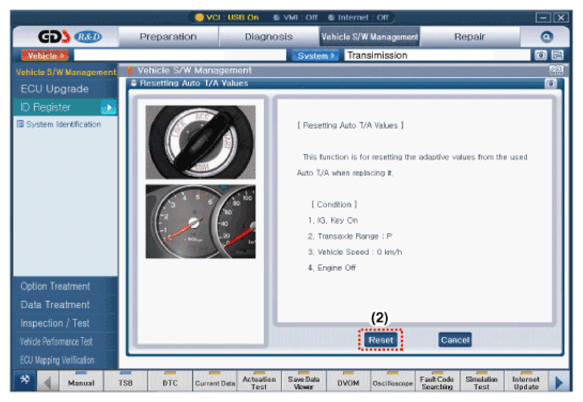Image resolution: width=583 pixels, height=402 pixels.
Task: Click 'Transaxle Range : P' condition text
Action: tap(355, 236)
